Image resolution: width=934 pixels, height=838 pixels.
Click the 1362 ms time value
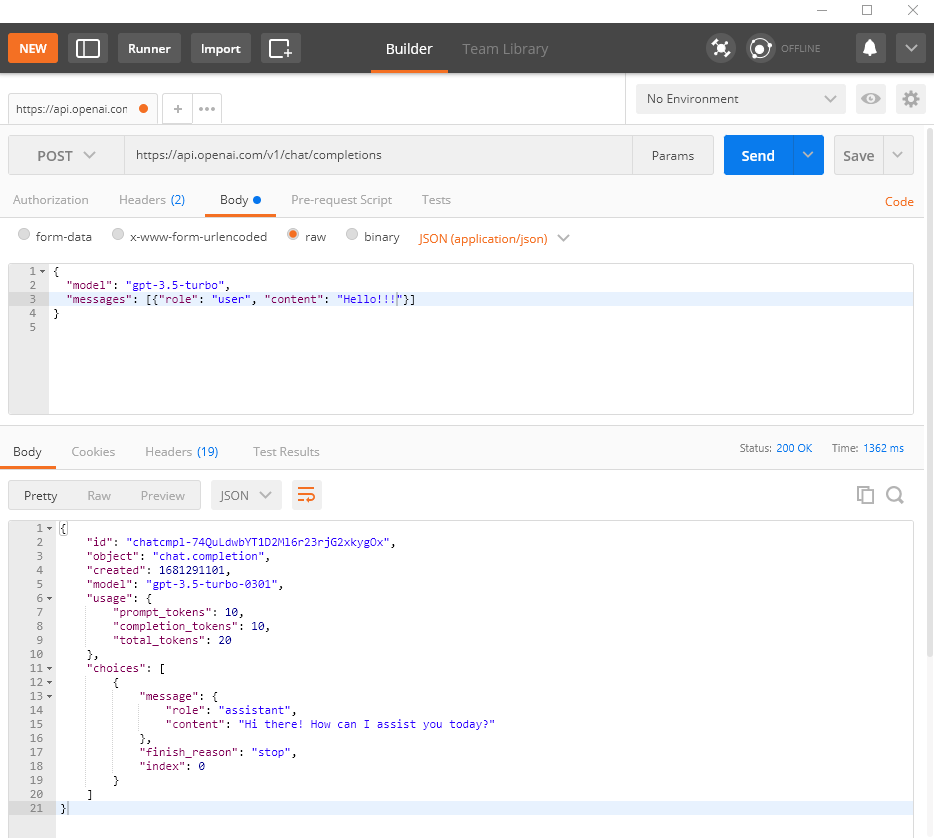point(883,448)
